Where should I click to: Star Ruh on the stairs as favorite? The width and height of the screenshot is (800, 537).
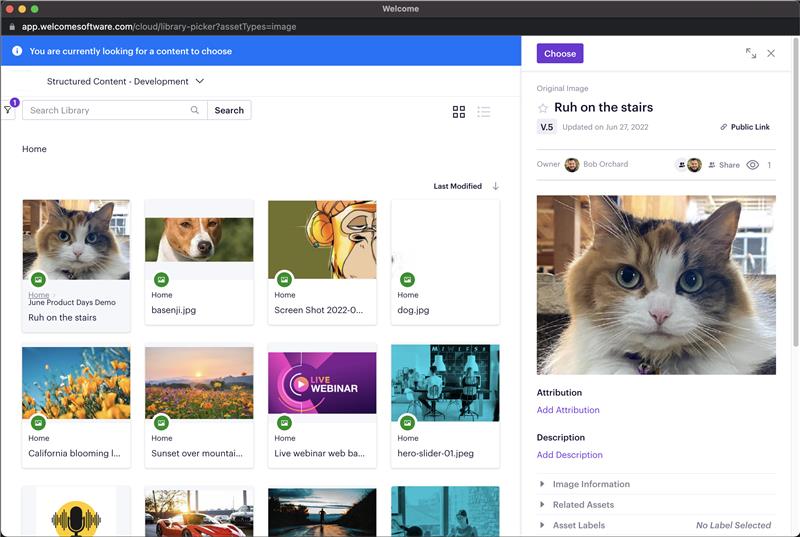click(543, 108)
